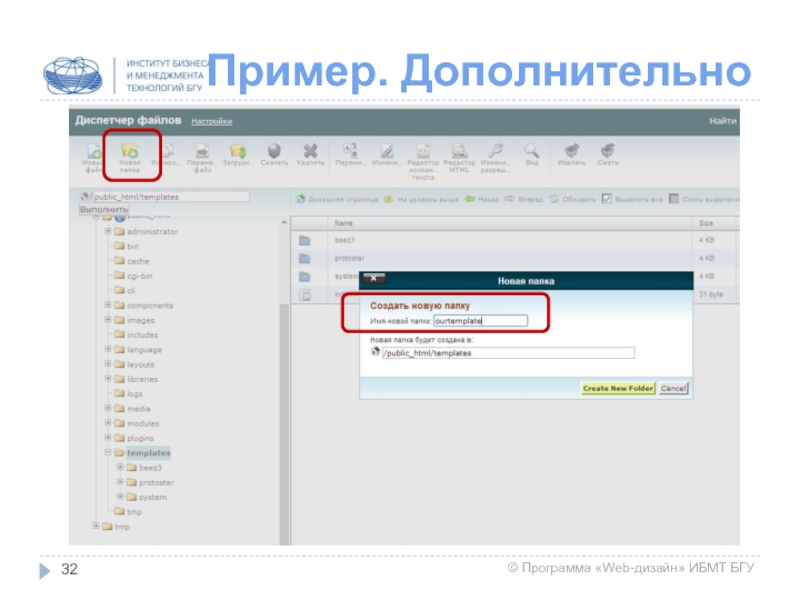
Task: Click the Search (Найти) label in header
Action: 722,121
